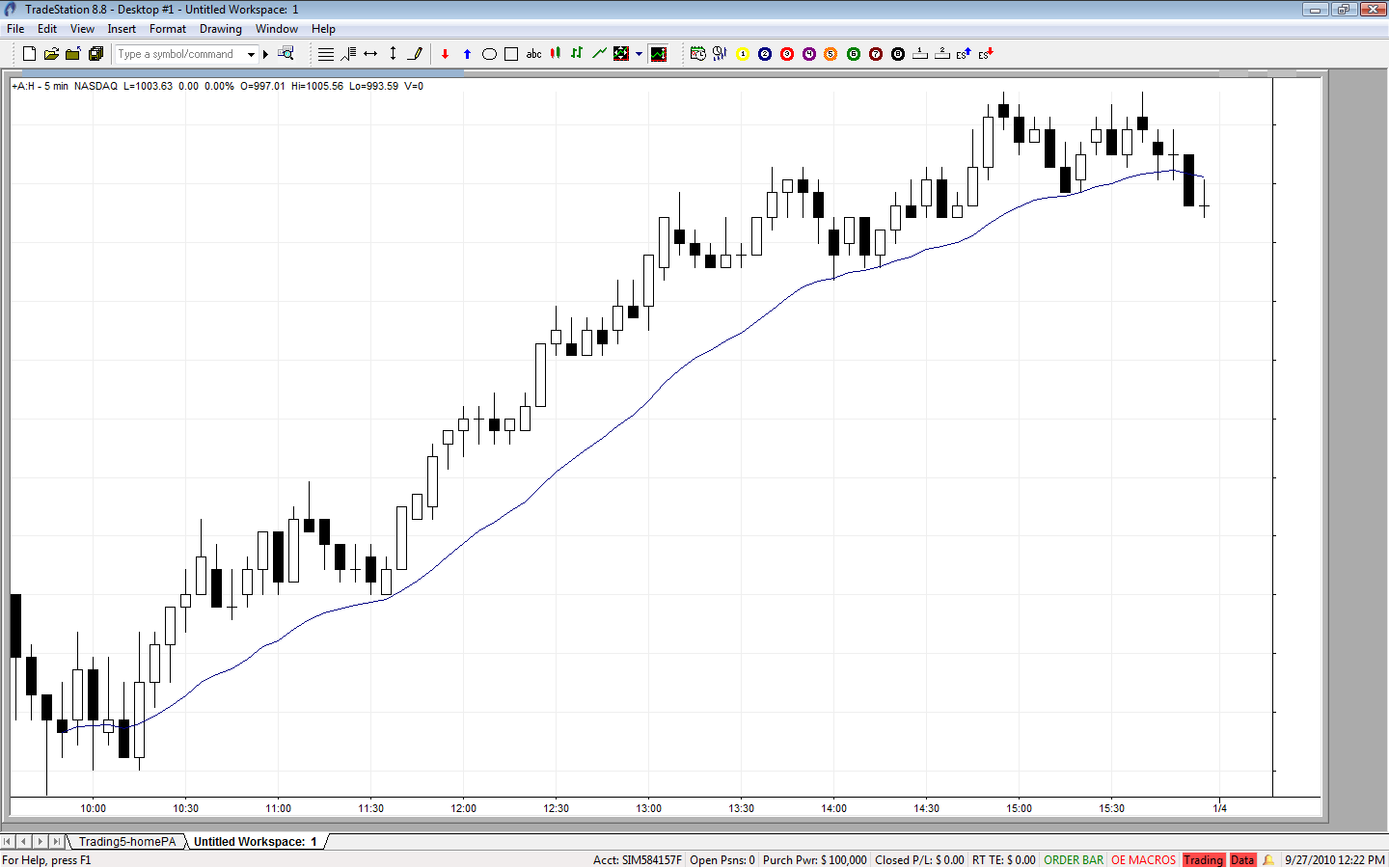
Task: Click the green number 6 ball icon
Action: [854, 54]
